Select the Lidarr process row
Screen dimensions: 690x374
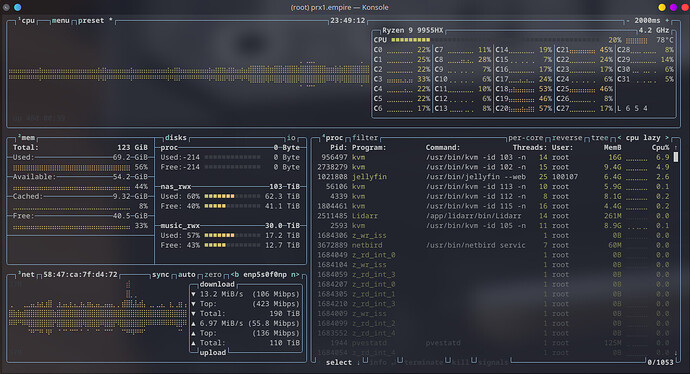click(493, 216)
